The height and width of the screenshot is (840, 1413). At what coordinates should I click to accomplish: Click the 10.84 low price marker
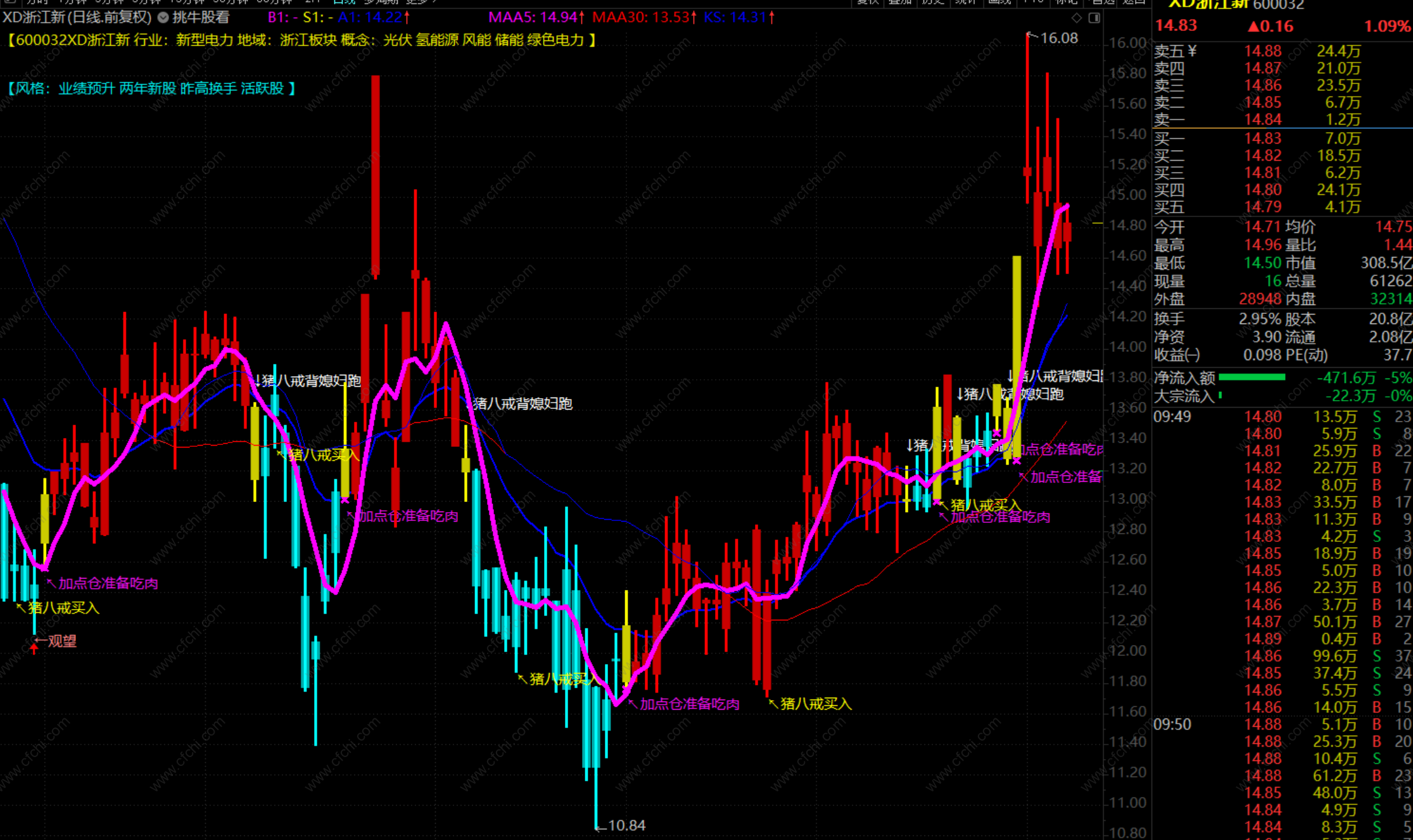[626, 825]
